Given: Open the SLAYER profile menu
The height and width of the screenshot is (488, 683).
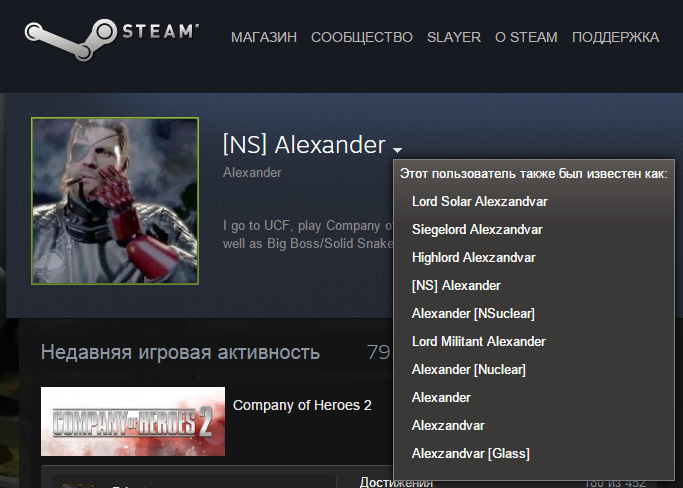Looking at the screenshot, I should pos(454,37).
